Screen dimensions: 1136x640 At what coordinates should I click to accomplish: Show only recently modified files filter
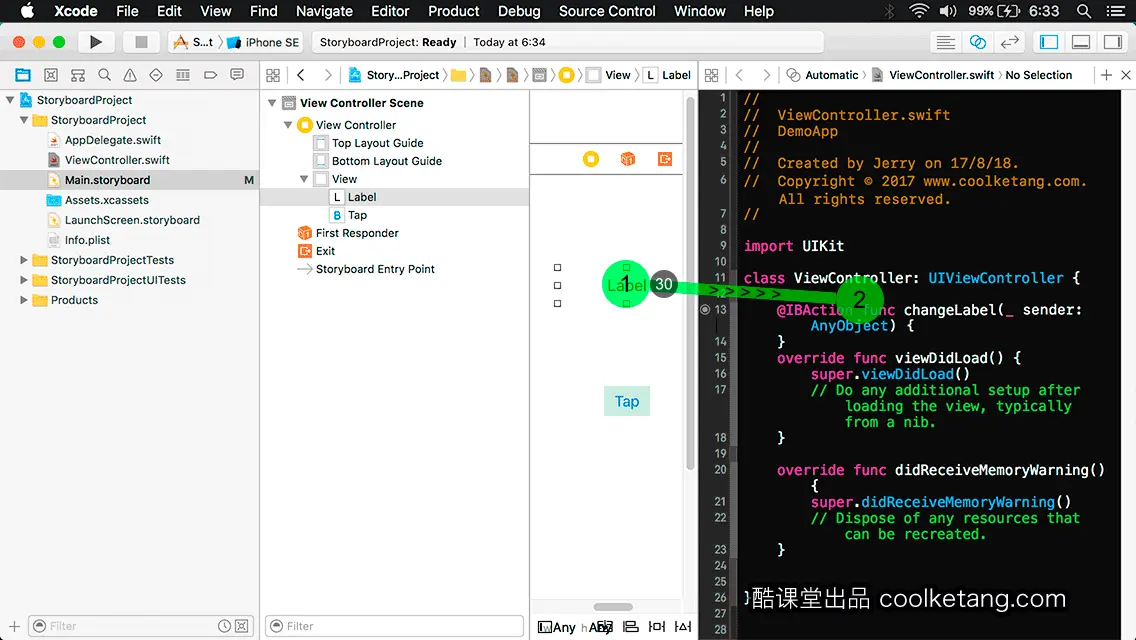(x=225, y=626)
